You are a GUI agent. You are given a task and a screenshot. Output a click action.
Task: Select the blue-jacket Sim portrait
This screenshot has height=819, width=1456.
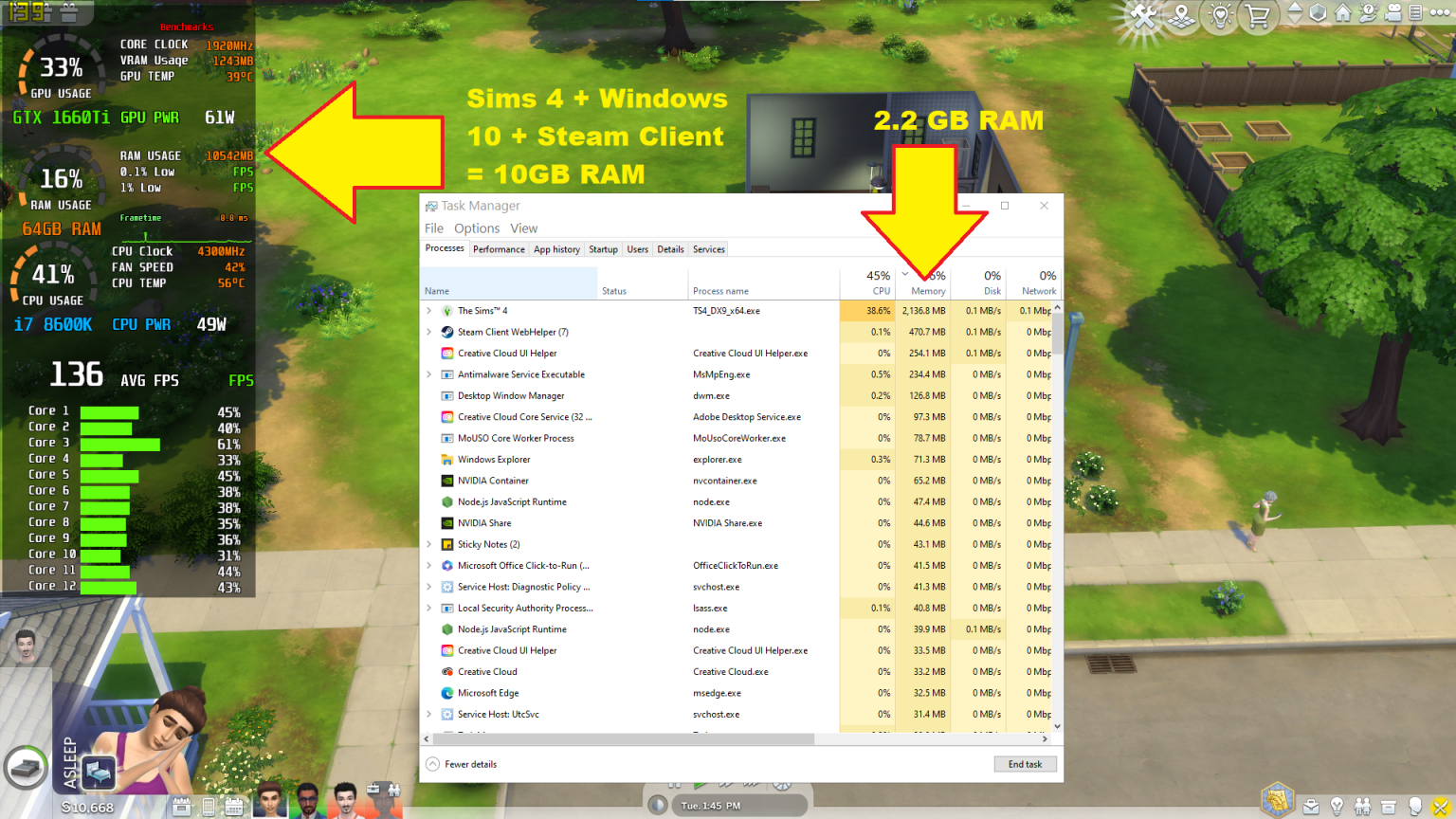[x=308, y=802]
